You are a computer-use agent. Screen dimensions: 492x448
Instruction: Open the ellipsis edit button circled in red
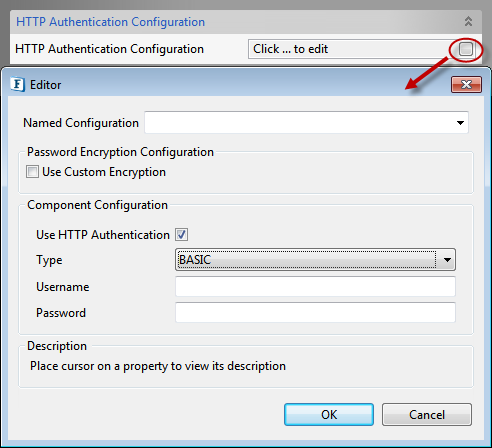pyautogui.click(x=465, y=49)
